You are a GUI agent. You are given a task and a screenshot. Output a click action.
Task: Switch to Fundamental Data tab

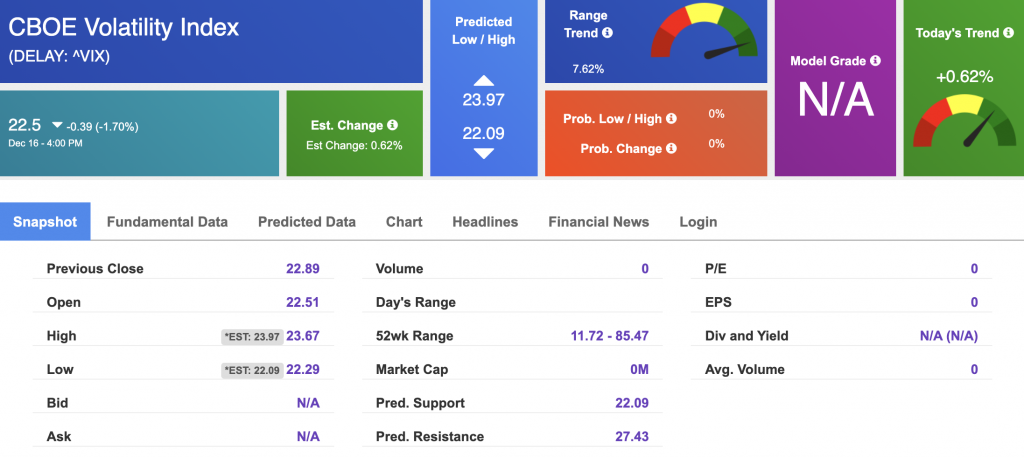point(167,221)
